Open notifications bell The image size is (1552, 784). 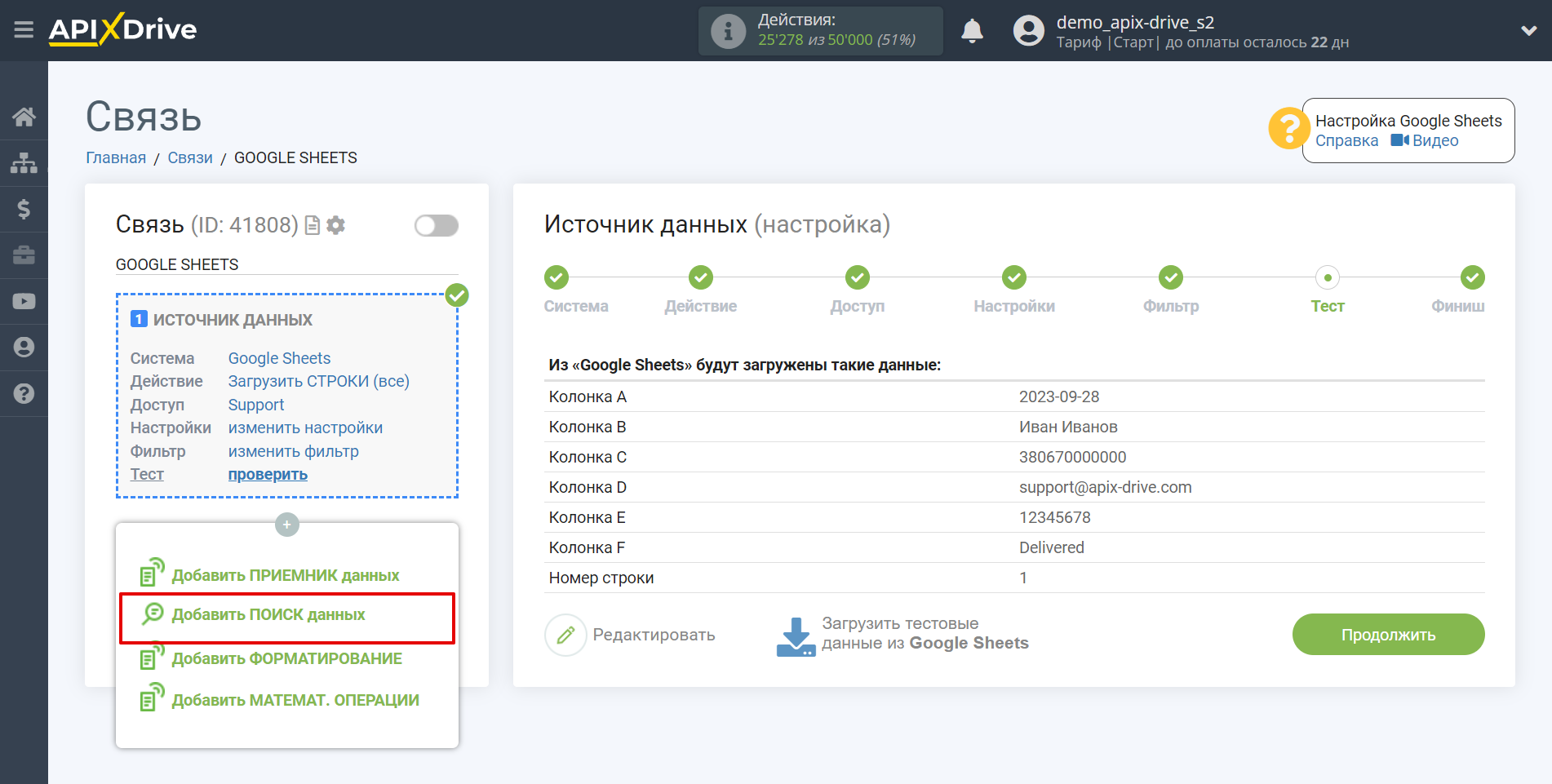tap(972, 31)
